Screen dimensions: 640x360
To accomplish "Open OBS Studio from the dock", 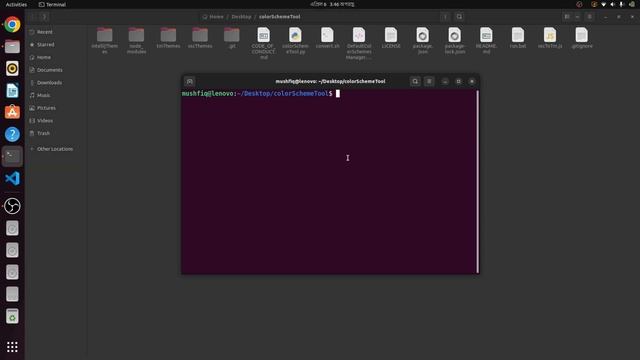I will click(x=12, y=206).
